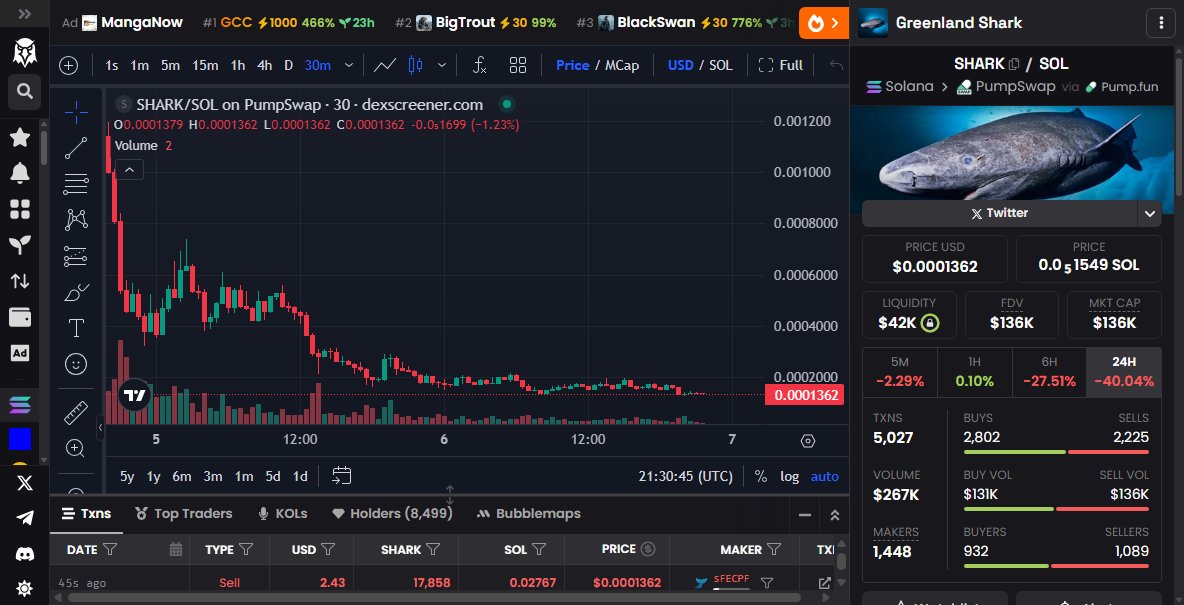Viewport: 1184px width, 605px height.
Task: Open the Bubblemaps tab
Action: click(x=529, y=514)
